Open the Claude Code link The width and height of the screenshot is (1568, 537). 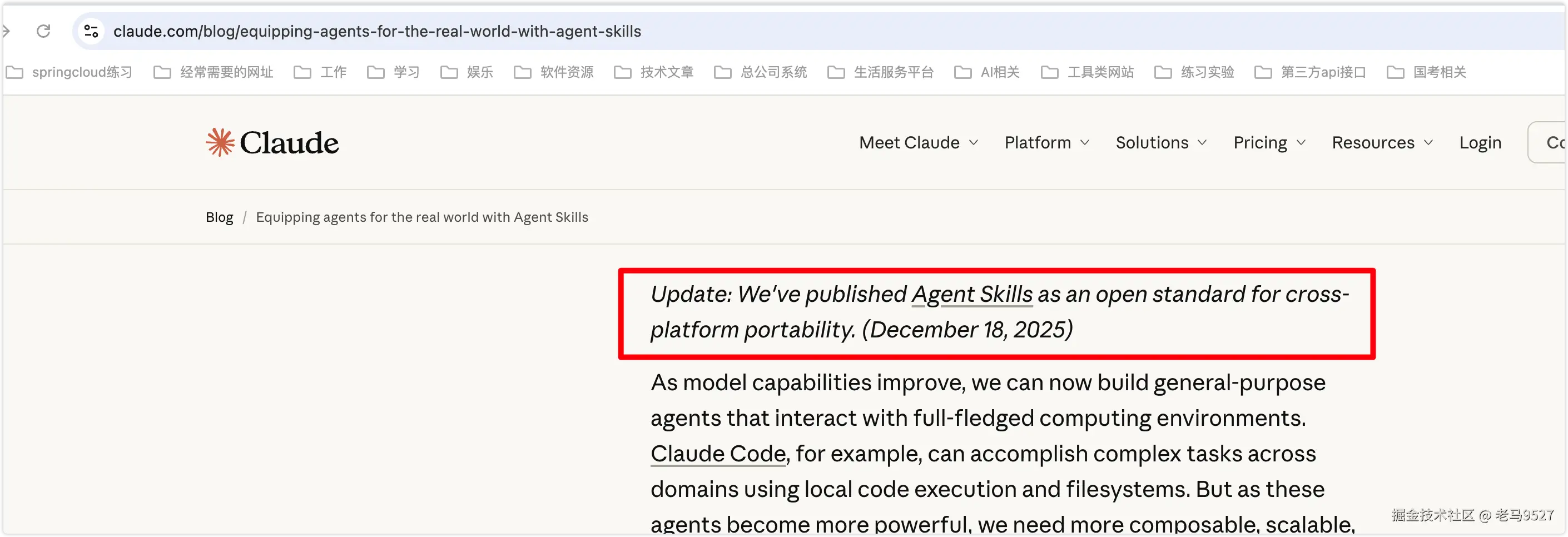click(718, 454)
